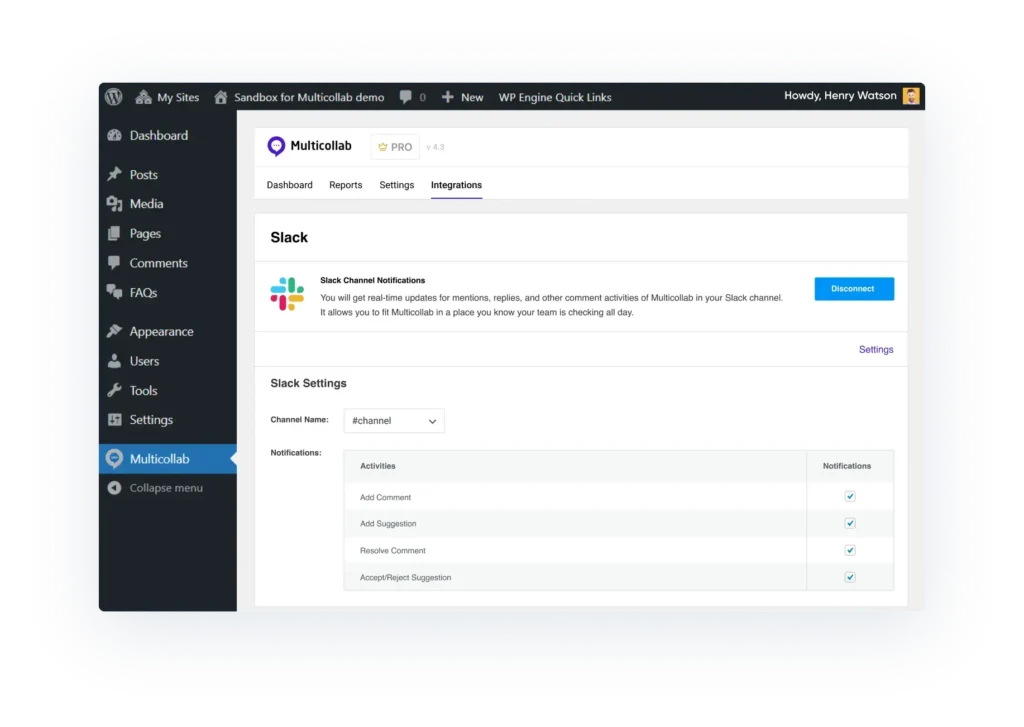This screenshot has height=727, width=1024.
Task: Click Comments label in sidebar
Action: 159,263
